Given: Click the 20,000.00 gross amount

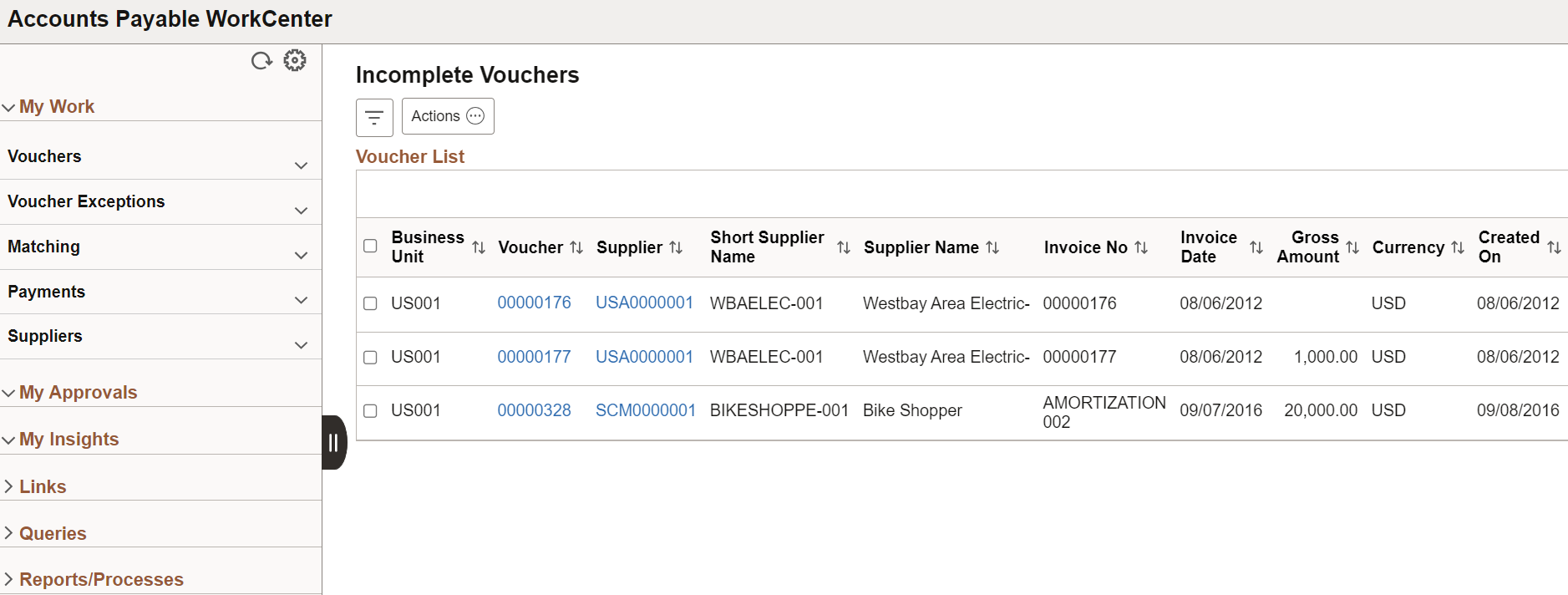Looking at the screenshot, I should [1321, 410].
